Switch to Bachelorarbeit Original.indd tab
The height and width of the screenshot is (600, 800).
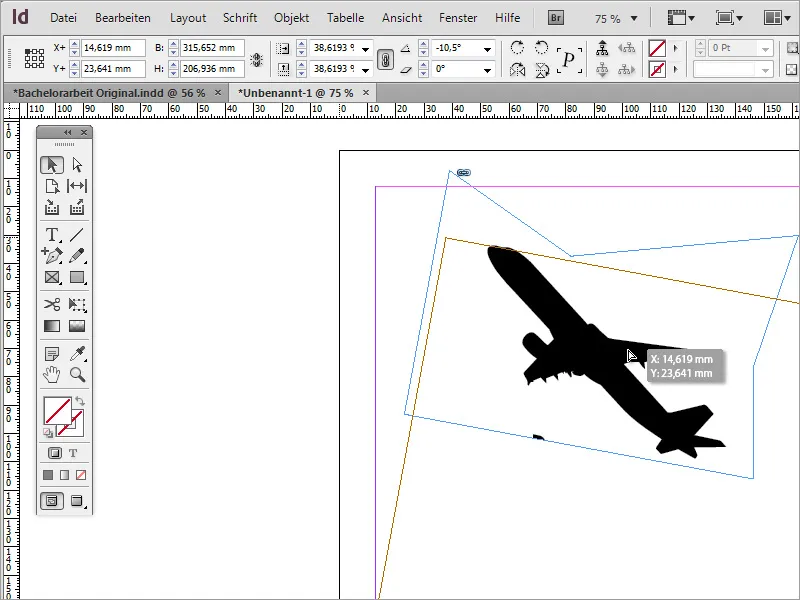point(117,93)
